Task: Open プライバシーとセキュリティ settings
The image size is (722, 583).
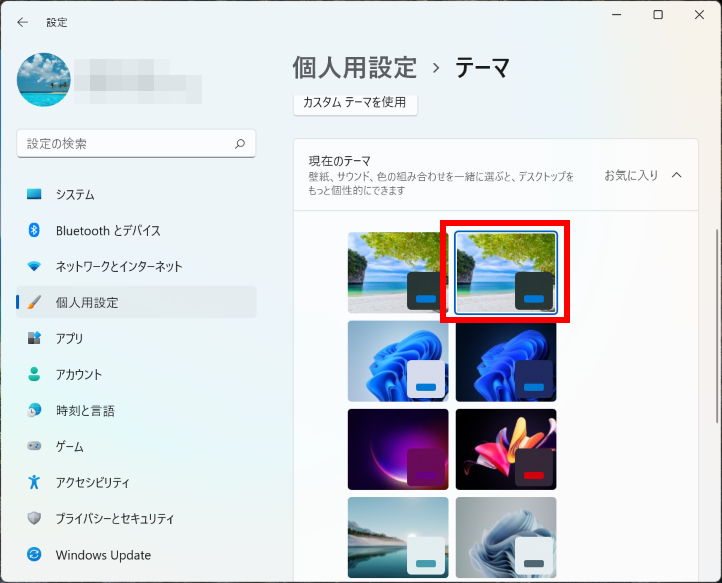Action: 136,518
